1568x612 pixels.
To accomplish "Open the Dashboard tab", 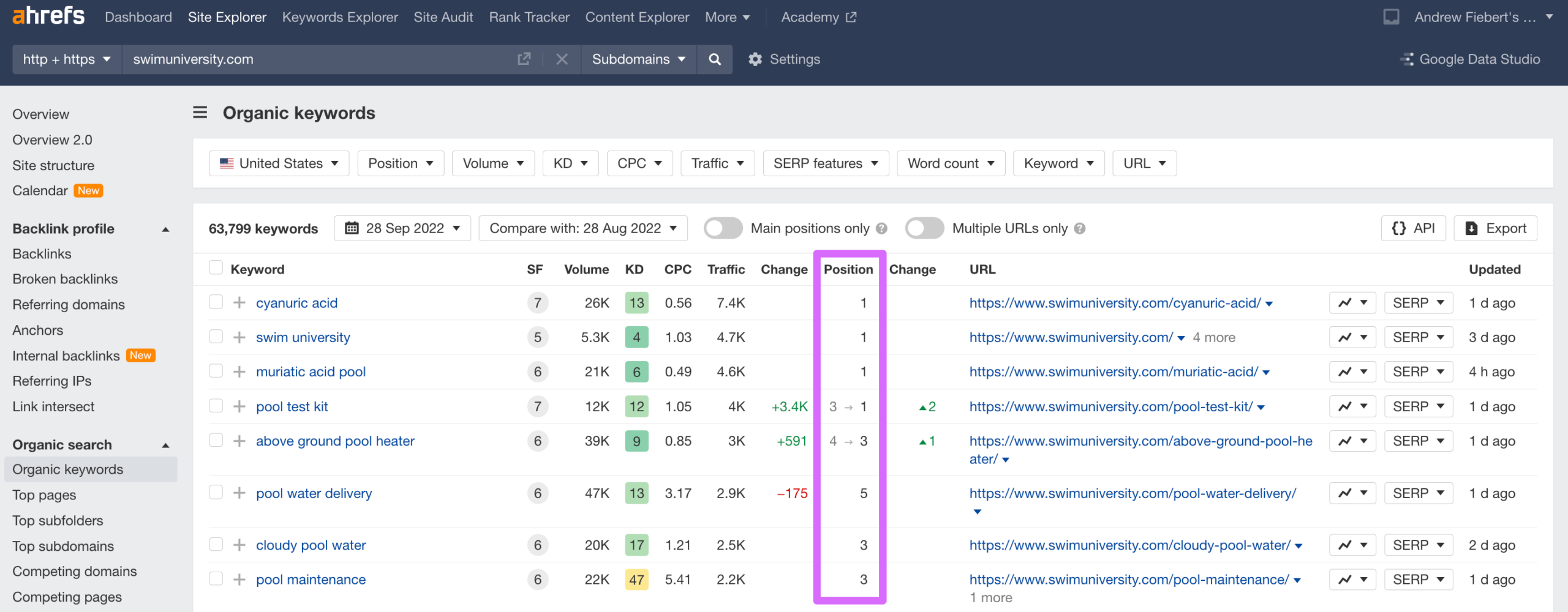I will coord(138,17).
